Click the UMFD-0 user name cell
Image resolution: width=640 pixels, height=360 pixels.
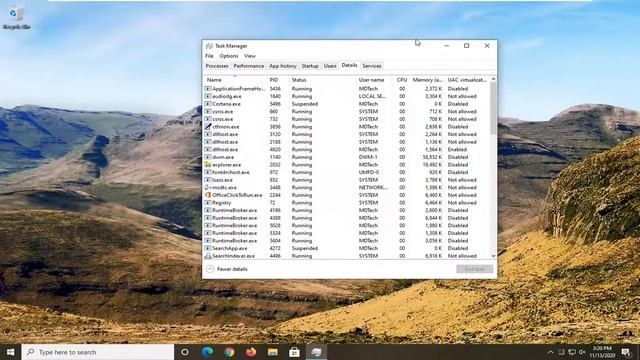click(369, 172)
